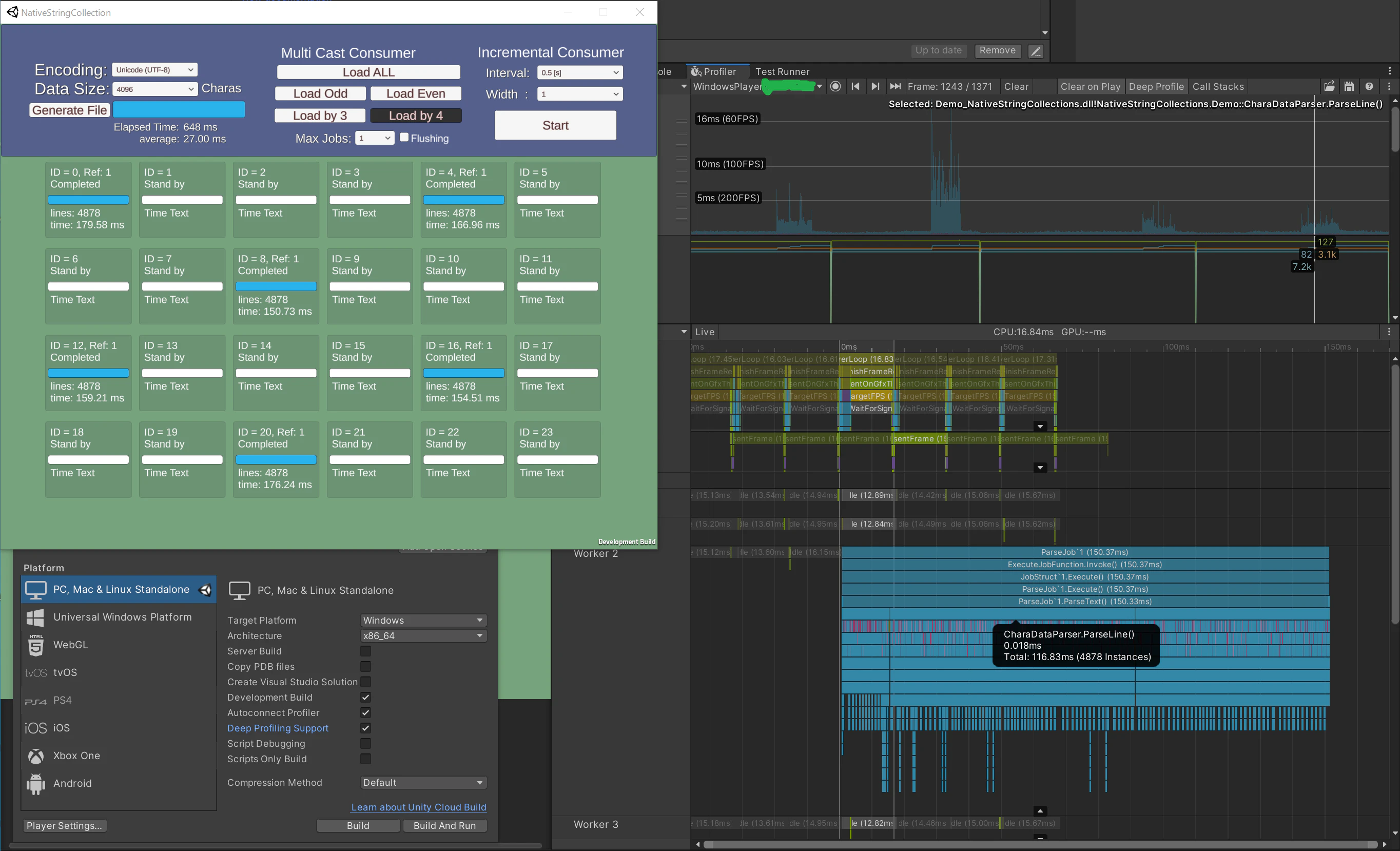Open Profiler help icon
The image size is (1400, 851).
tap(1369, 86)
